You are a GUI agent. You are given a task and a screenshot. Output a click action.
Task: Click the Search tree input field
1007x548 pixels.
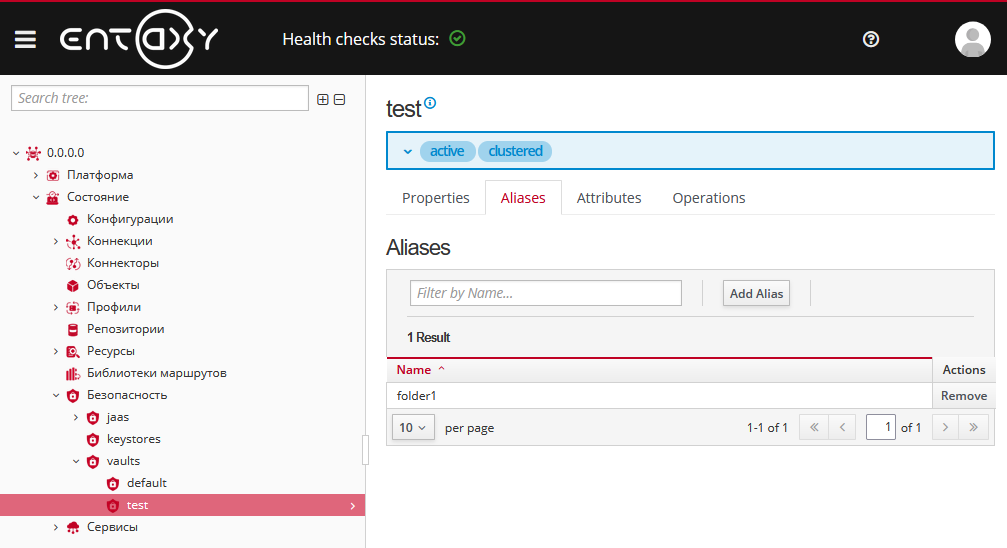[160, 98]
